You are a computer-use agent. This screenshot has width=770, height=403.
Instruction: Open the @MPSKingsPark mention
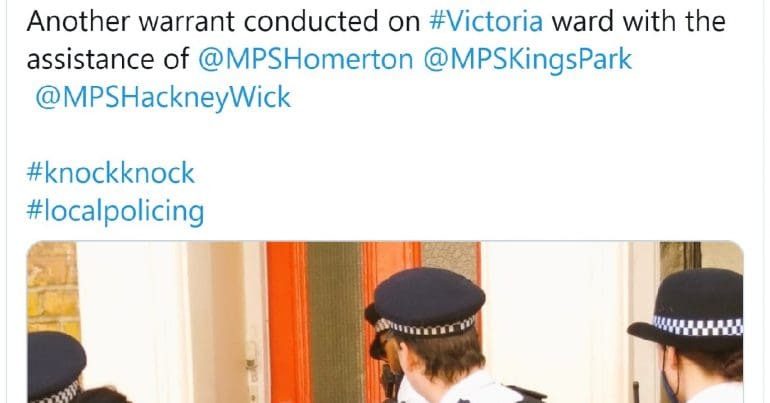click(527, 60)
